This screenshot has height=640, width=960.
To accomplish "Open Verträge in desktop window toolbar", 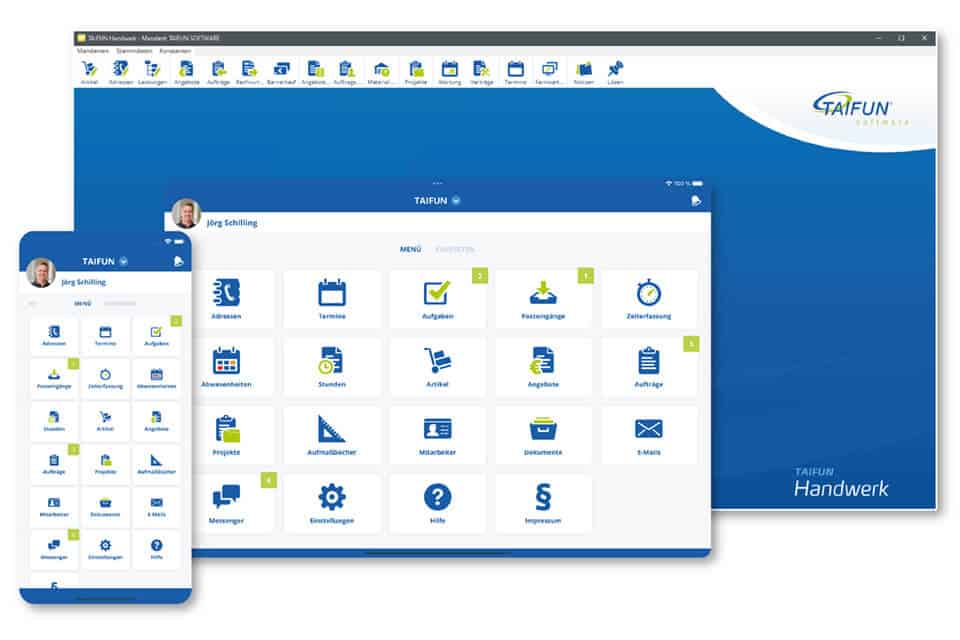I will click(x=481, y=72).
